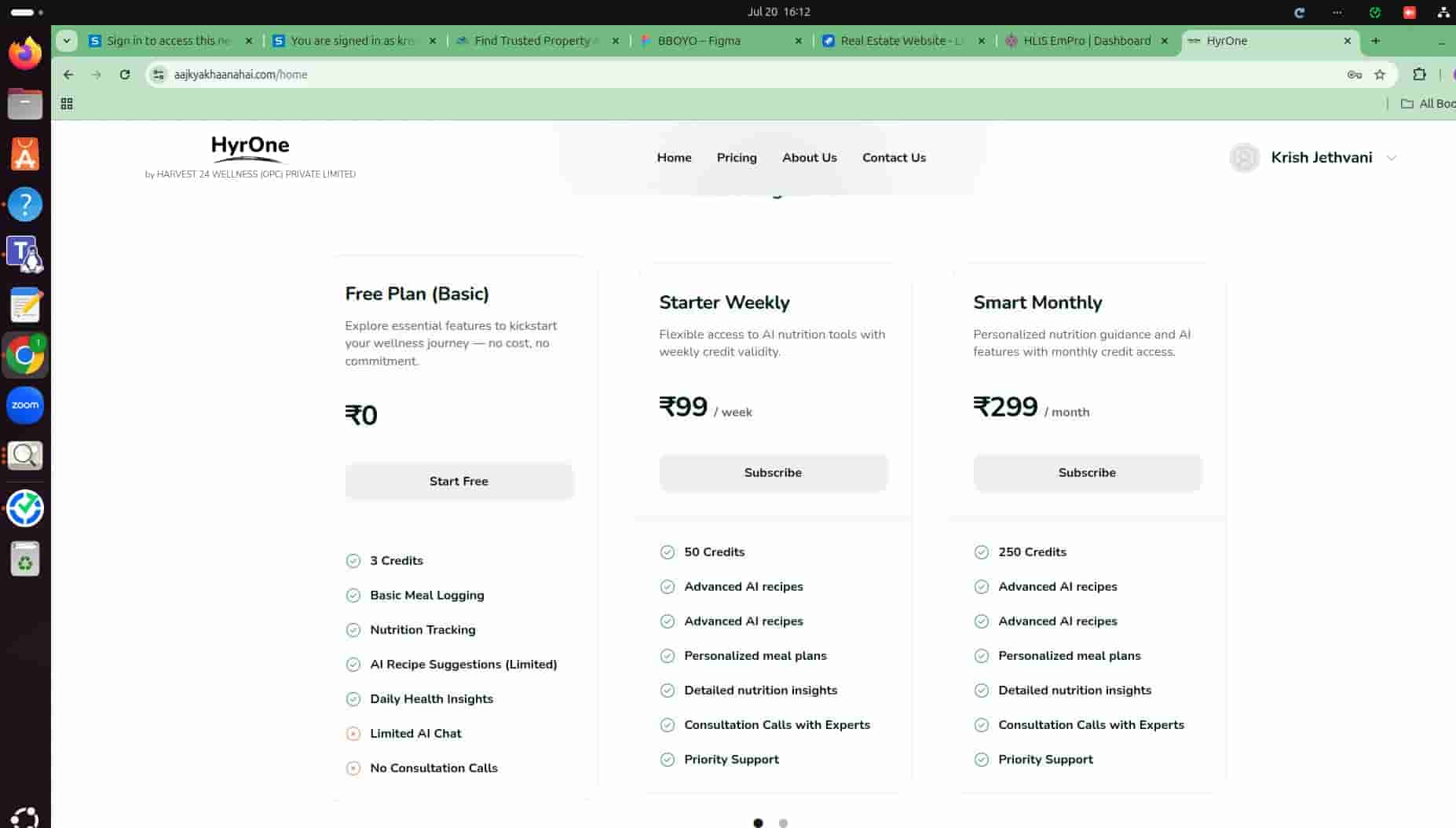Bookmark this page with the star icon
Screen dimensions: 1456x828
1380,75
